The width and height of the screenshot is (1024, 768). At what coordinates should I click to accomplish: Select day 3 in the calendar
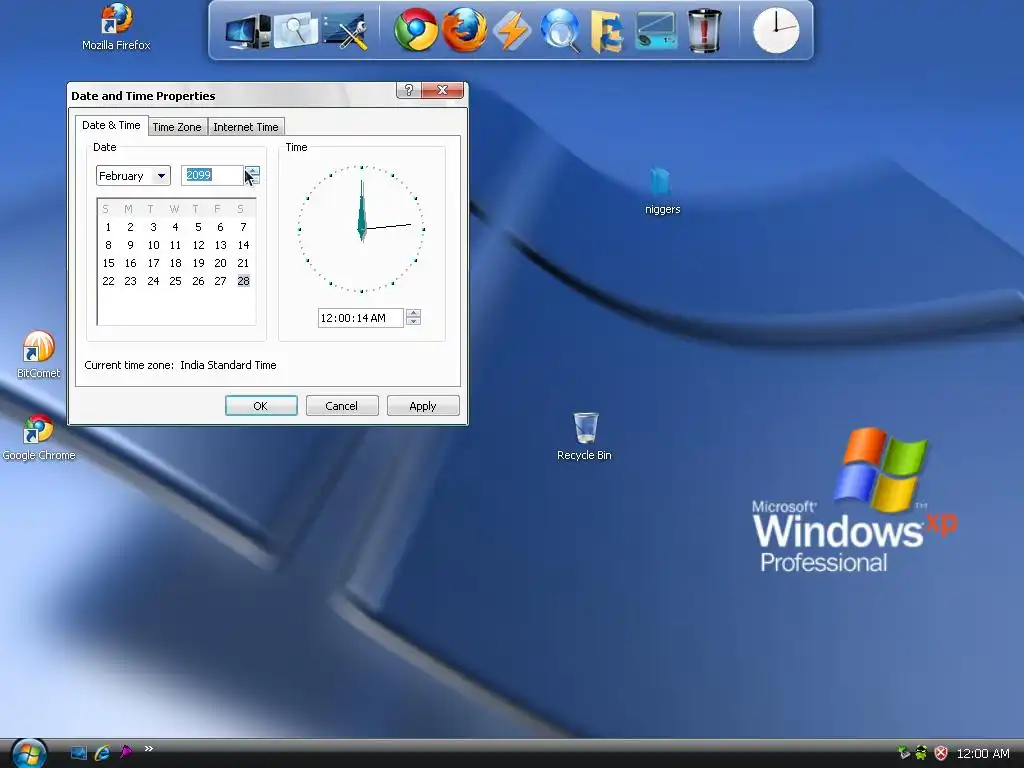pos(153,227)
